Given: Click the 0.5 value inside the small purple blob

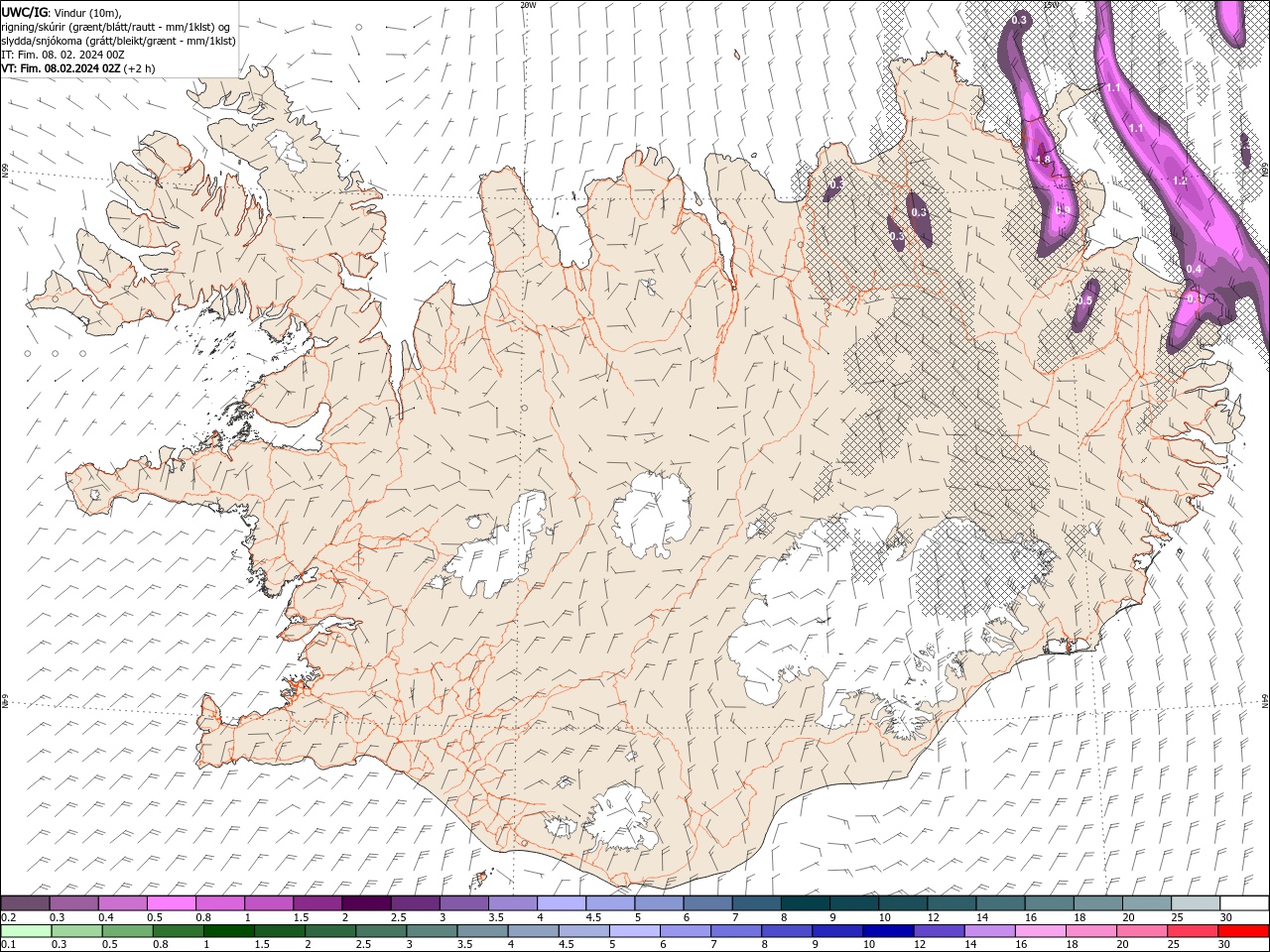Looking at the screenshot, I should tap(1084, 300).
